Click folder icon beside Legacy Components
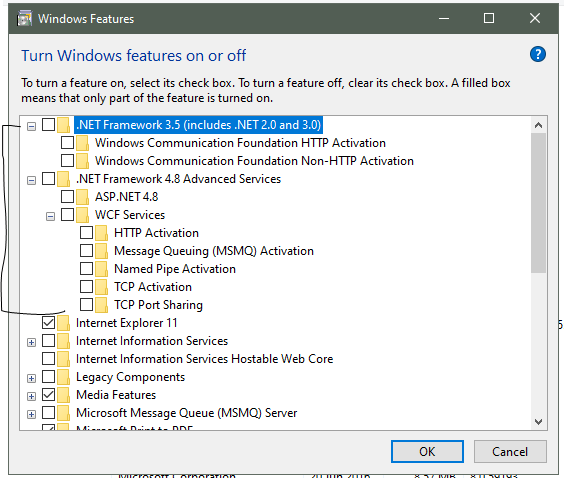The height and width of the screenshot is (478, 564). coord(64,377)
